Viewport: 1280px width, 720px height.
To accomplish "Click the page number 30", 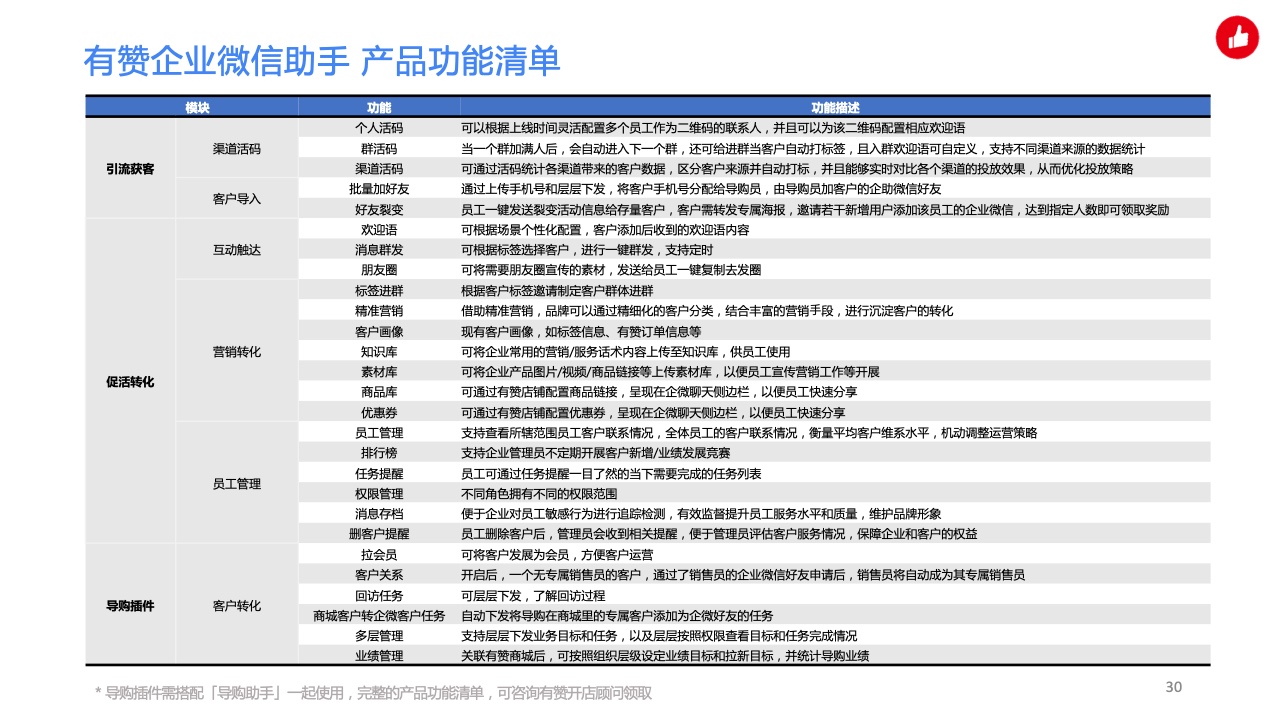I will click(1174, 687).
